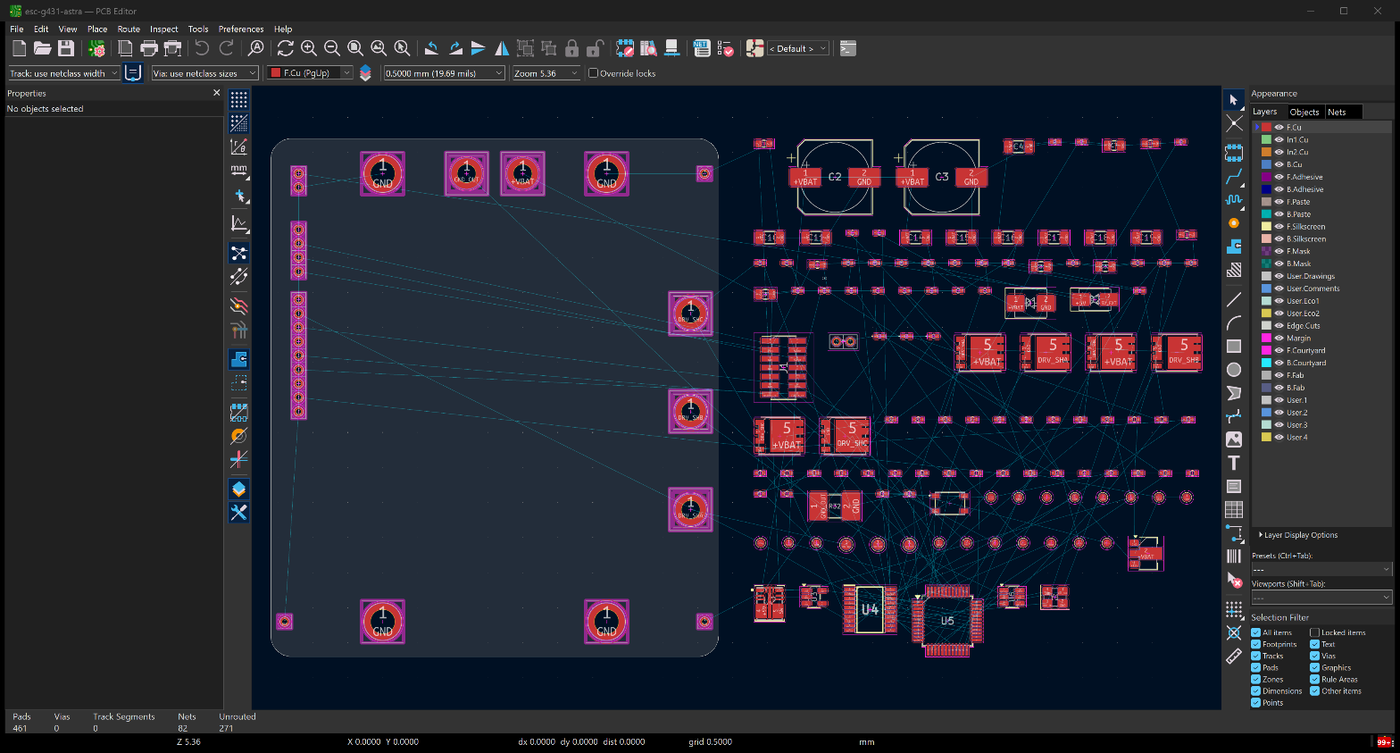1400x753 pixels.
Task: Open the Find tool in toolbar
Action: (256, 48)
